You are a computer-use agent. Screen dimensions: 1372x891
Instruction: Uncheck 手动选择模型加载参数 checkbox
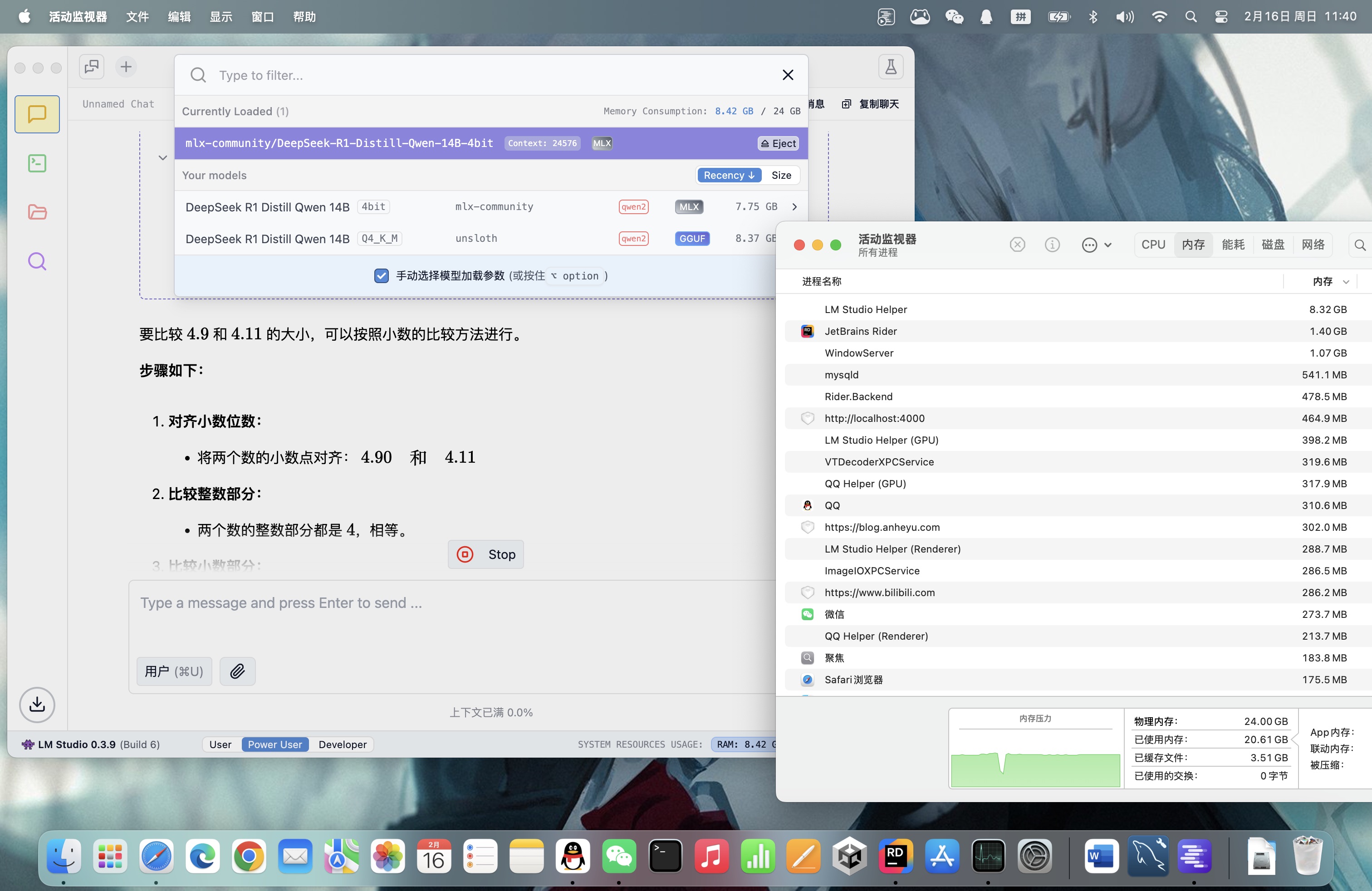(381, 275)
